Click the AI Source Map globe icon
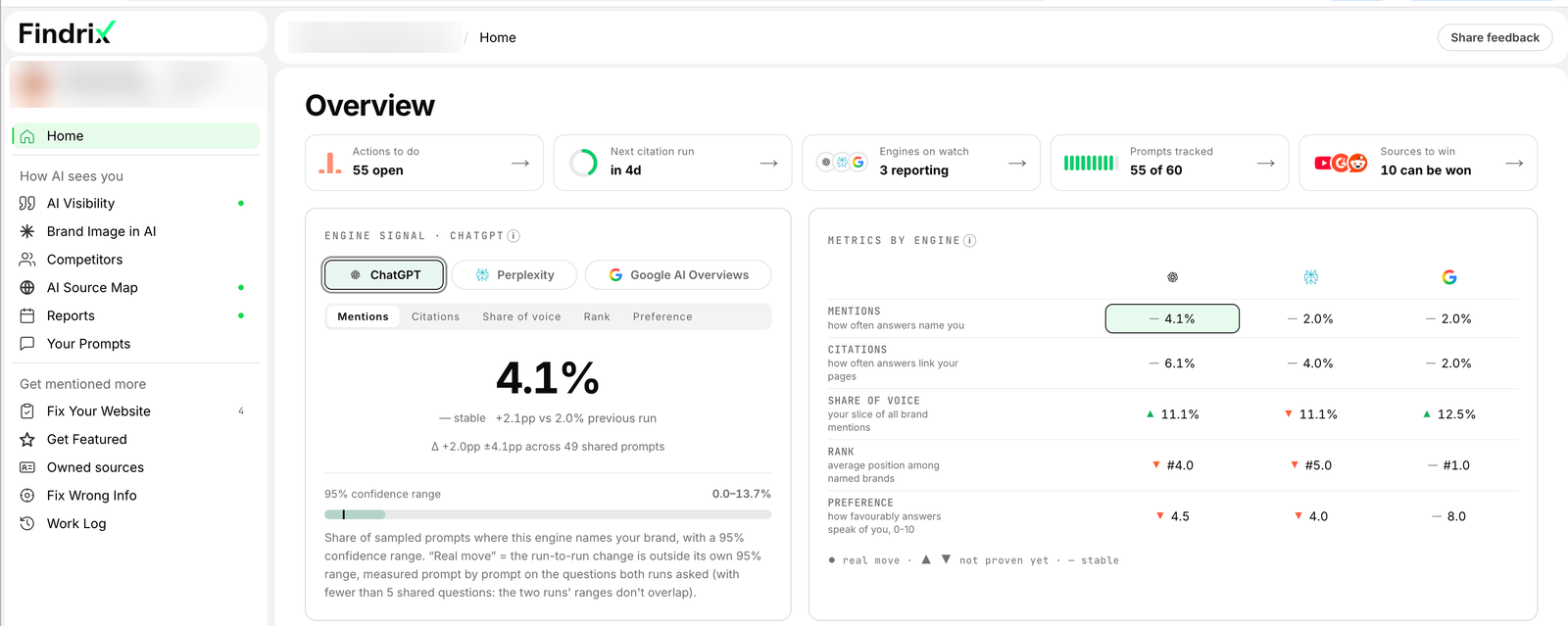Image resolution: width=1568 pixels, height=626 pixels. [x=27, y=288]
